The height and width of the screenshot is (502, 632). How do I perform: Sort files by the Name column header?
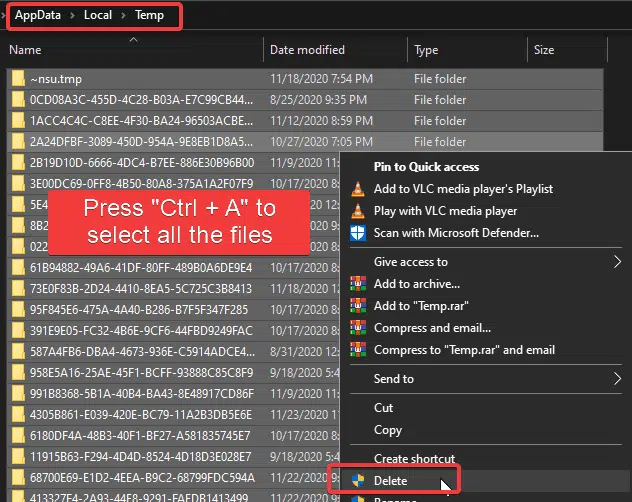pos(25,50)
